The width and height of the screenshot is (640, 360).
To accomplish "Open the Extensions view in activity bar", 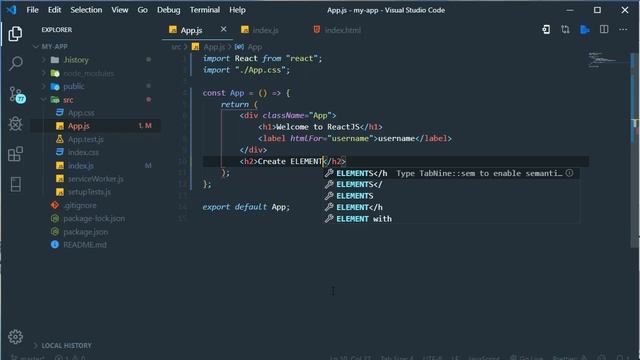I will [16, 154].
